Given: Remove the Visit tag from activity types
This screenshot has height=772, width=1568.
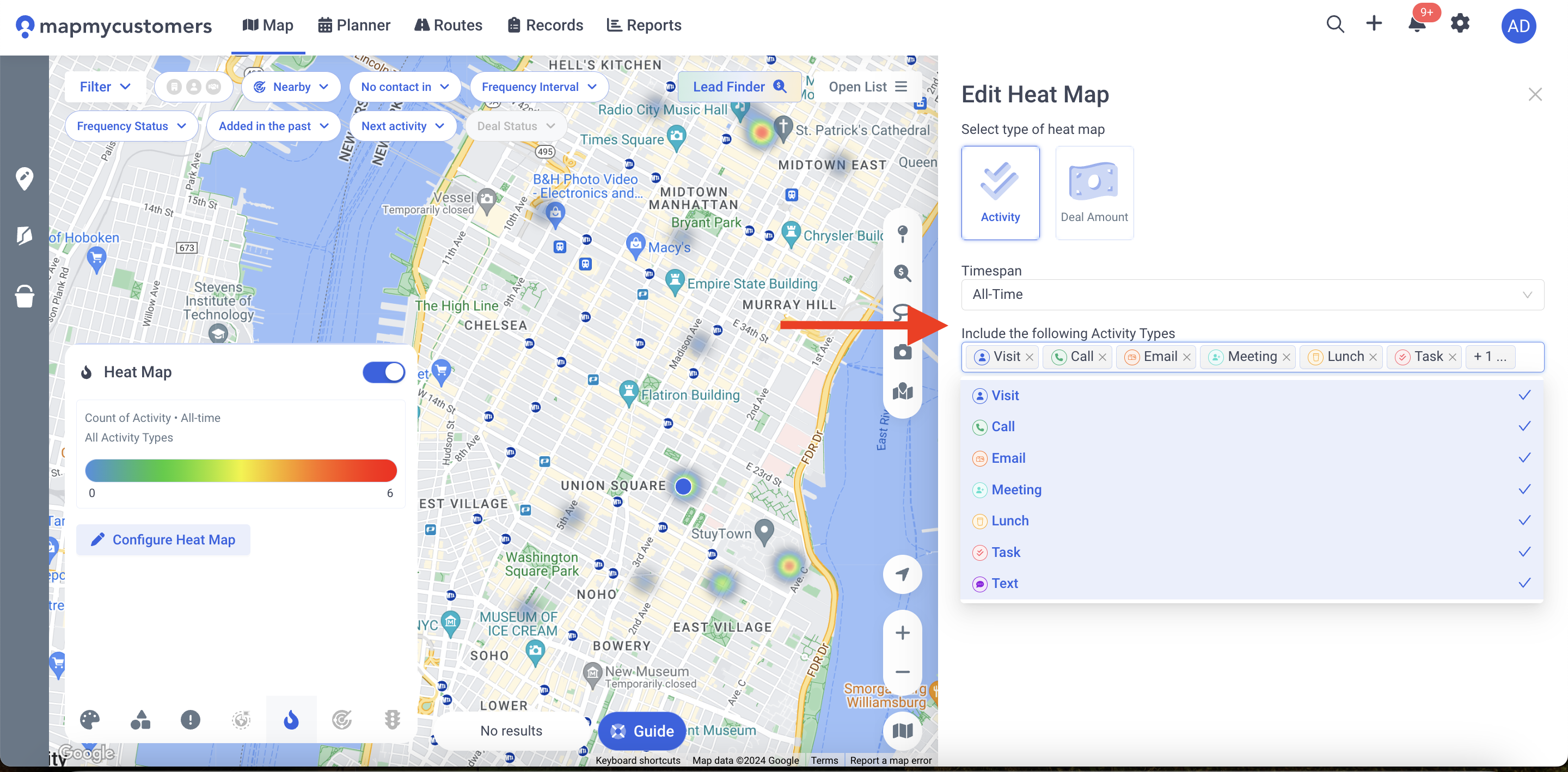Looking at the screenshot, I should (1030, 357).
